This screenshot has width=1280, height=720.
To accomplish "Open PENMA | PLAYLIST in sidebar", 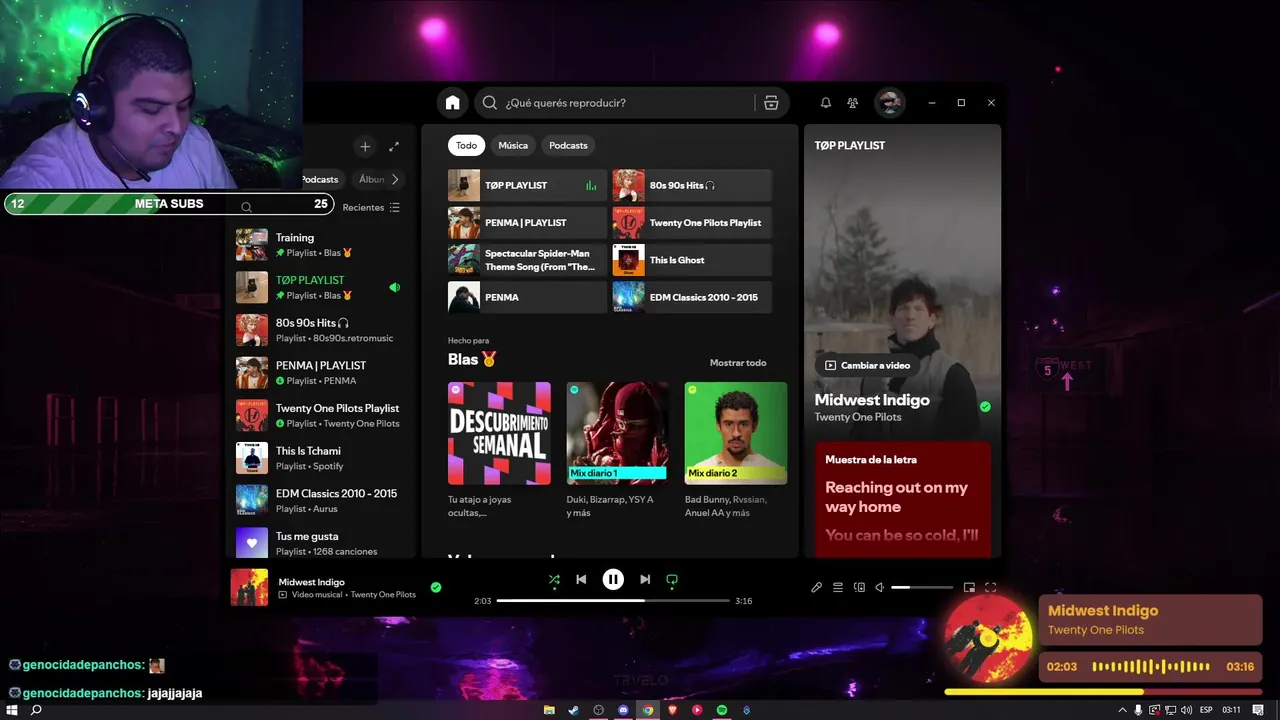I will (321, 373).
